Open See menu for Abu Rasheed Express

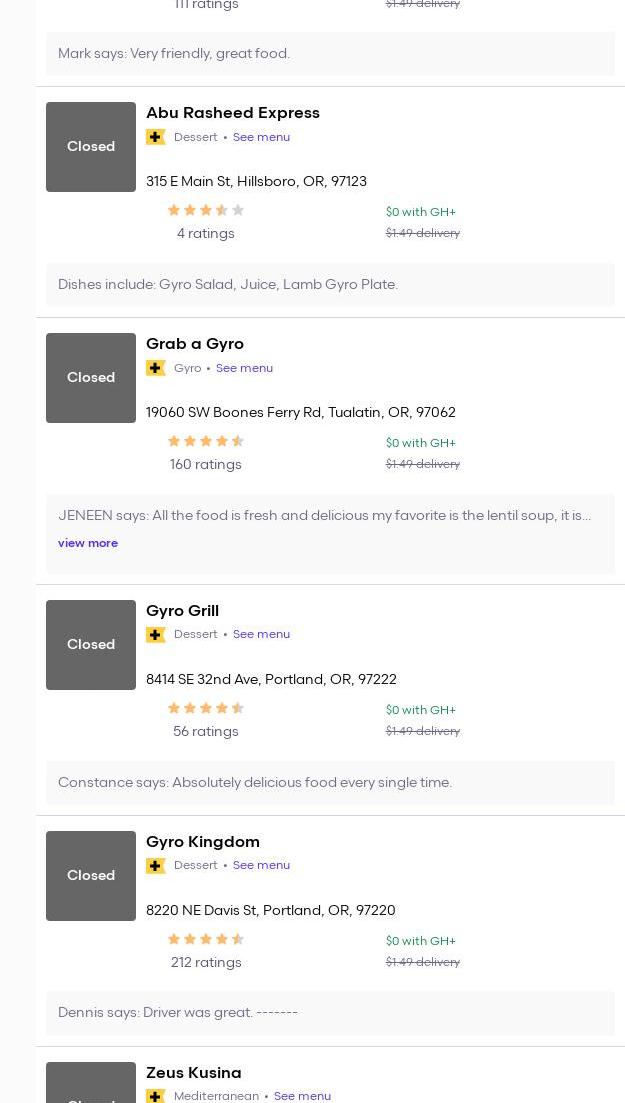(x=261, y=137)
